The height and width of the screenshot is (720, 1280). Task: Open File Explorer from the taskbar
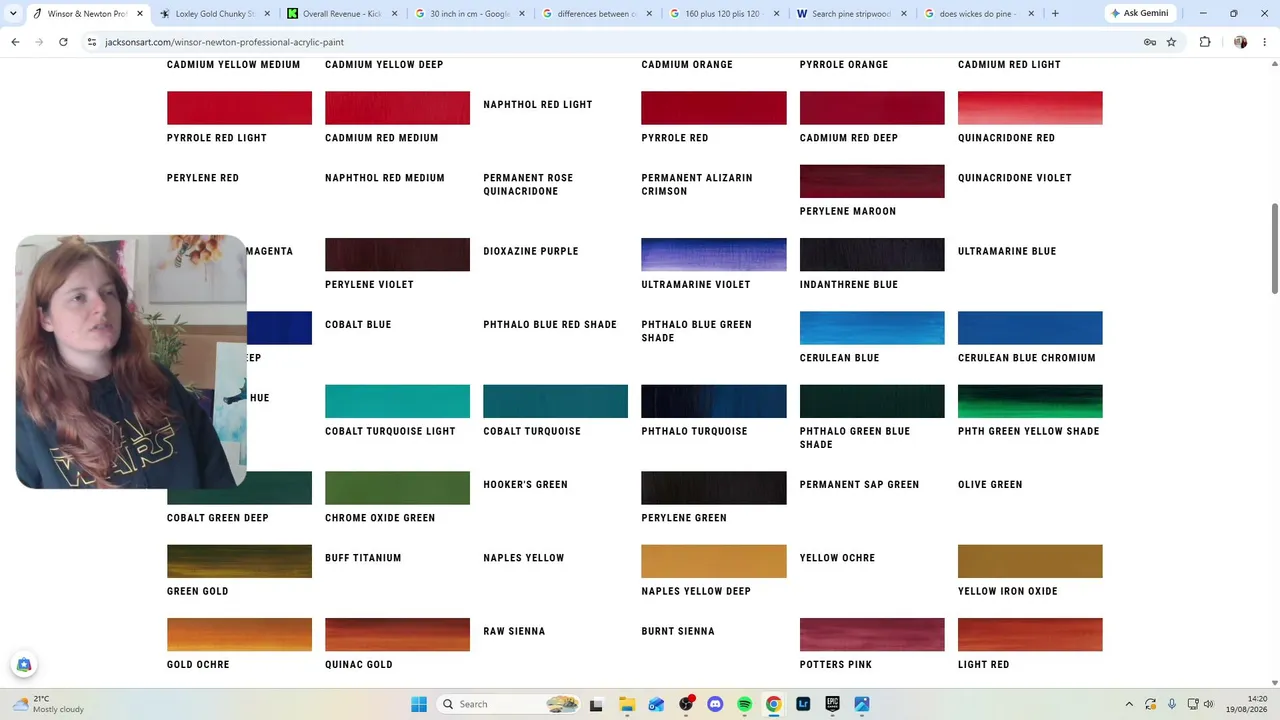click(626, 704)
